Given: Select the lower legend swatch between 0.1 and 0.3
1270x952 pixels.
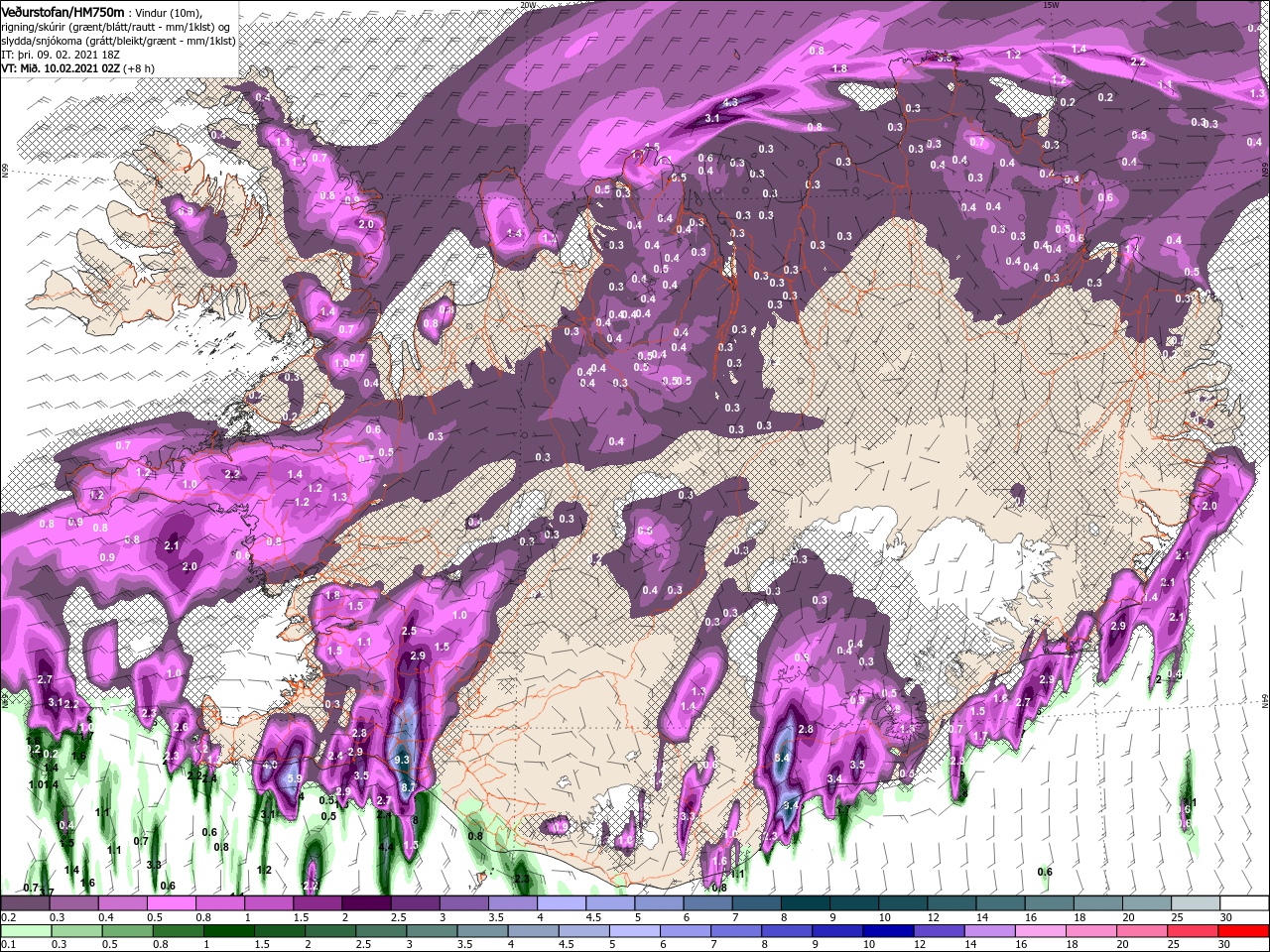Looking at the screenshot, I should [27, 931].
